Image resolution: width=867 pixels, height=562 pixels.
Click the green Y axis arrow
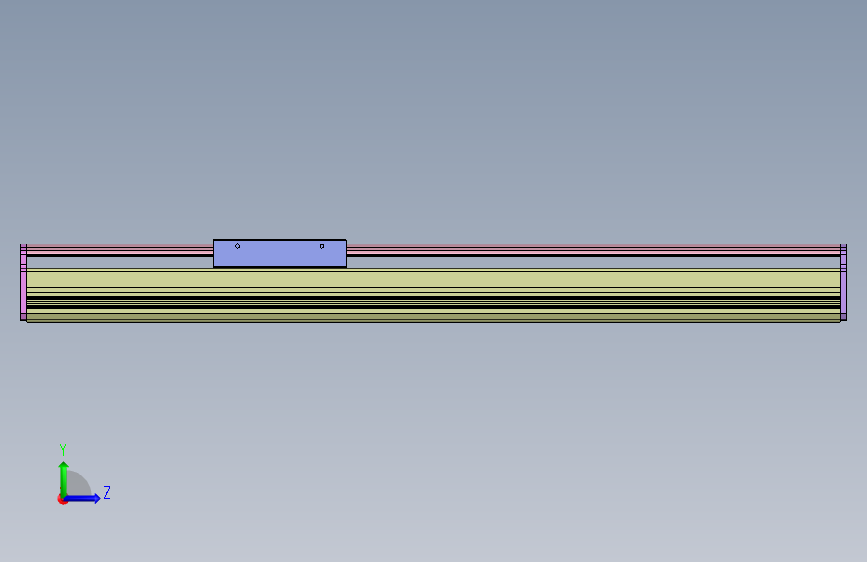(x=63, y=479)
